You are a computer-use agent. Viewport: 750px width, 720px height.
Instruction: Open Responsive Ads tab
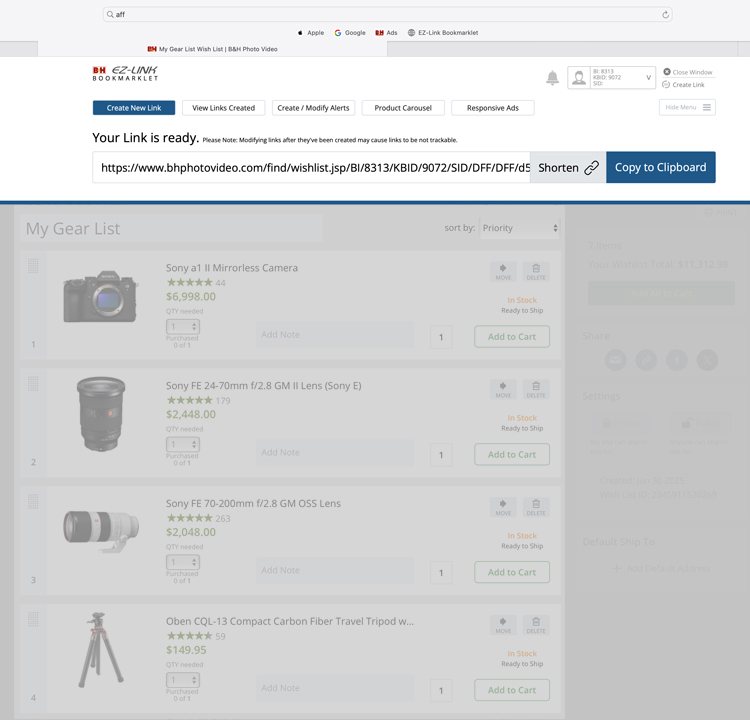(493, 108)
